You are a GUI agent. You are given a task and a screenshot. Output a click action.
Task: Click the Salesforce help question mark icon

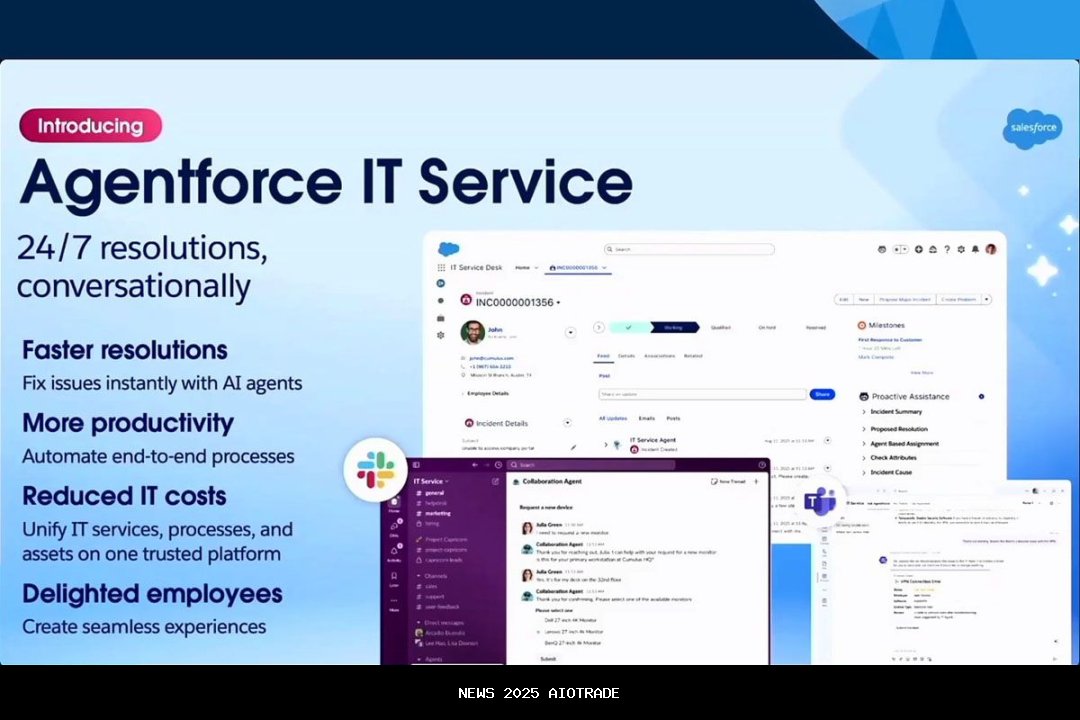(x=947, y=249)
